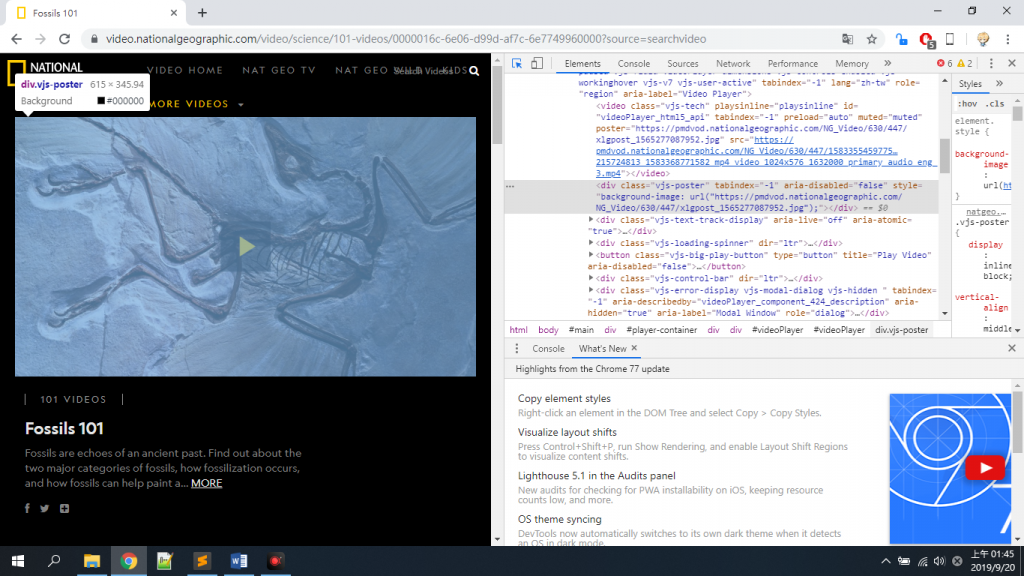Screen dimensions: 1024x576
Task: Select body in the breadcrumb bar
Action: (548, 330)
